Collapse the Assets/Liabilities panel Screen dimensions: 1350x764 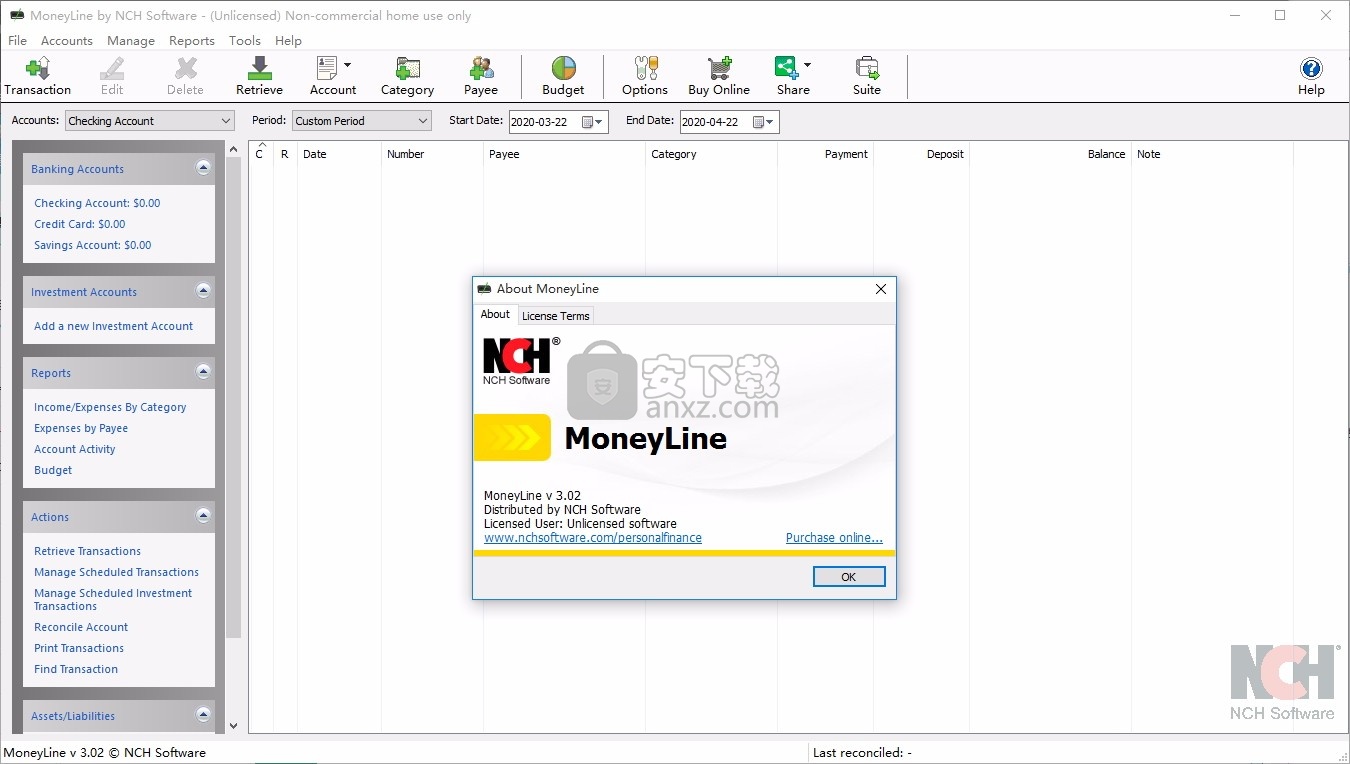(204, 715)
